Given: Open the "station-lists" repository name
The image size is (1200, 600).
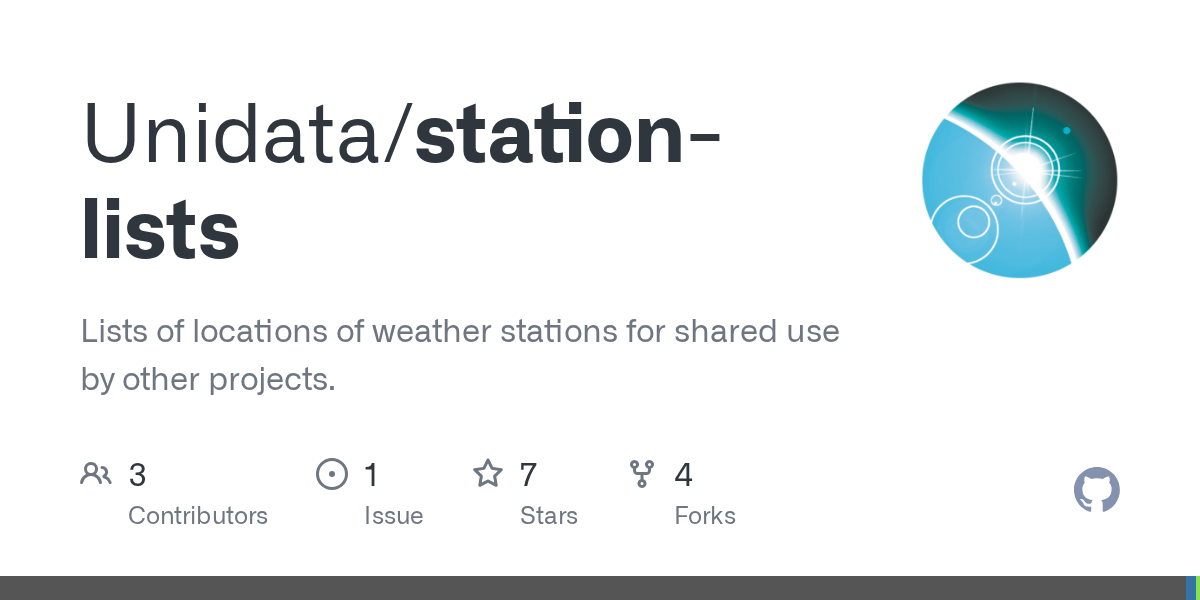Looking at the screenshot, I should (x=400, y=185).
